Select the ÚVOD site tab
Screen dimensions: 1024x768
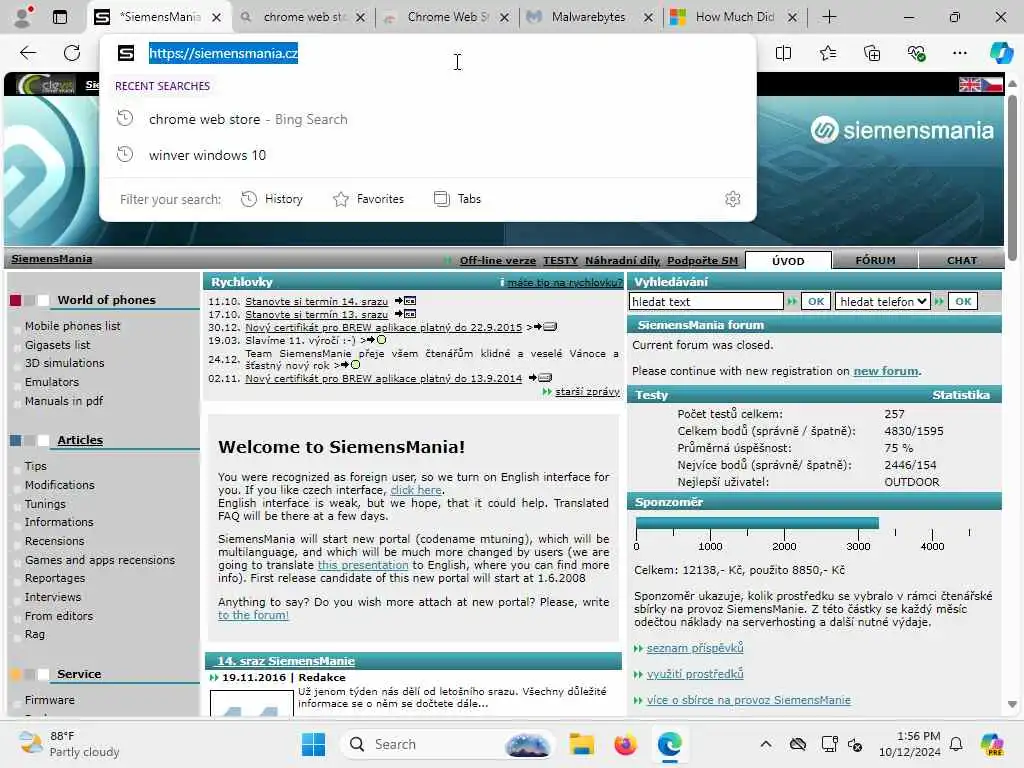coord(788,261)
